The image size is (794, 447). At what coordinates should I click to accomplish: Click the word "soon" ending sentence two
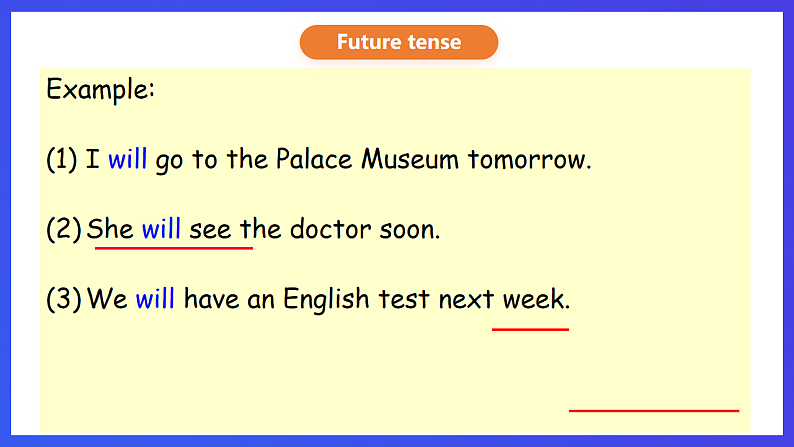pos(408,229)
